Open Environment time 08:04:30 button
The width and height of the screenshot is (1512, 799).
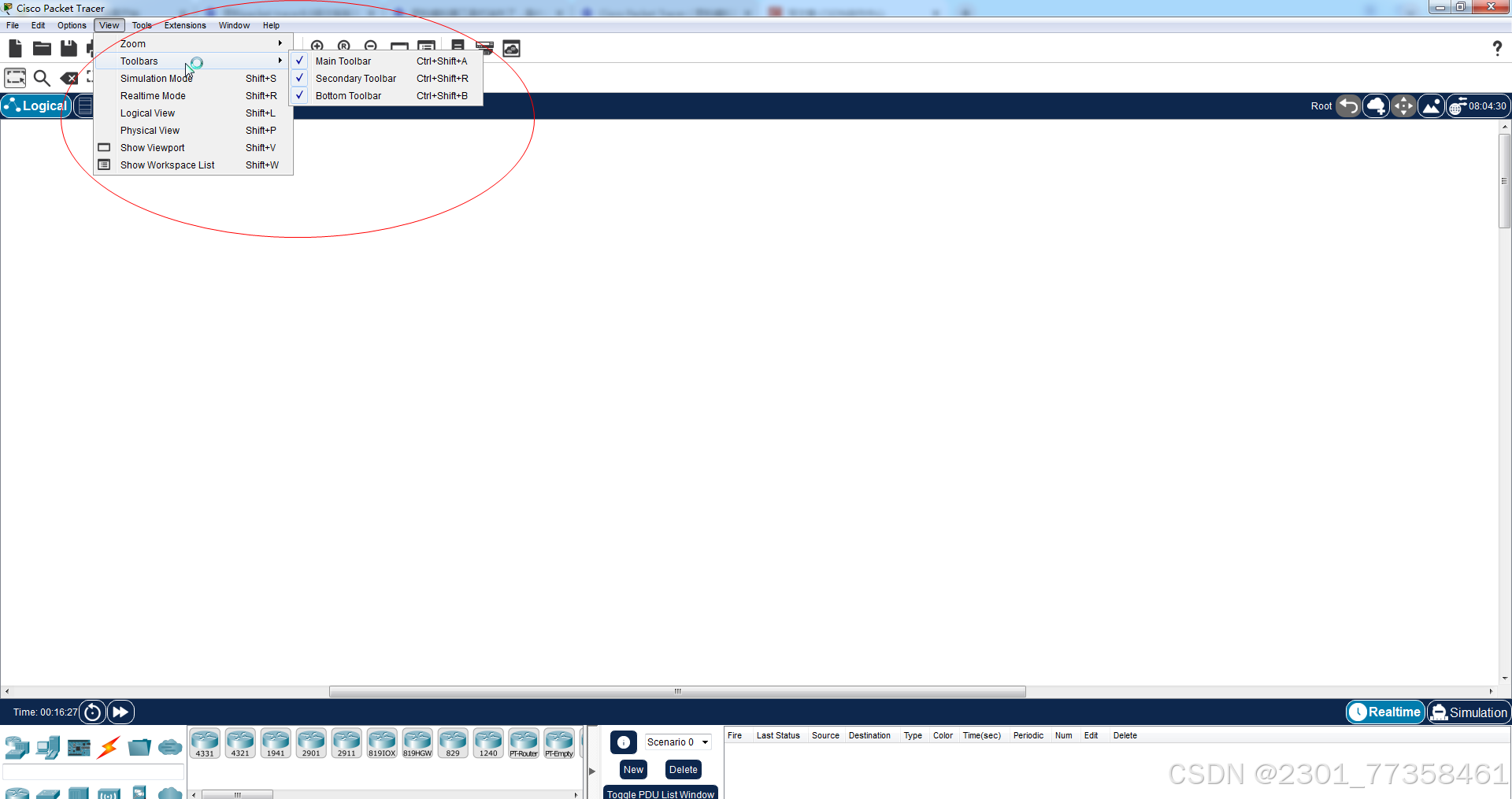pos(1477,105)
